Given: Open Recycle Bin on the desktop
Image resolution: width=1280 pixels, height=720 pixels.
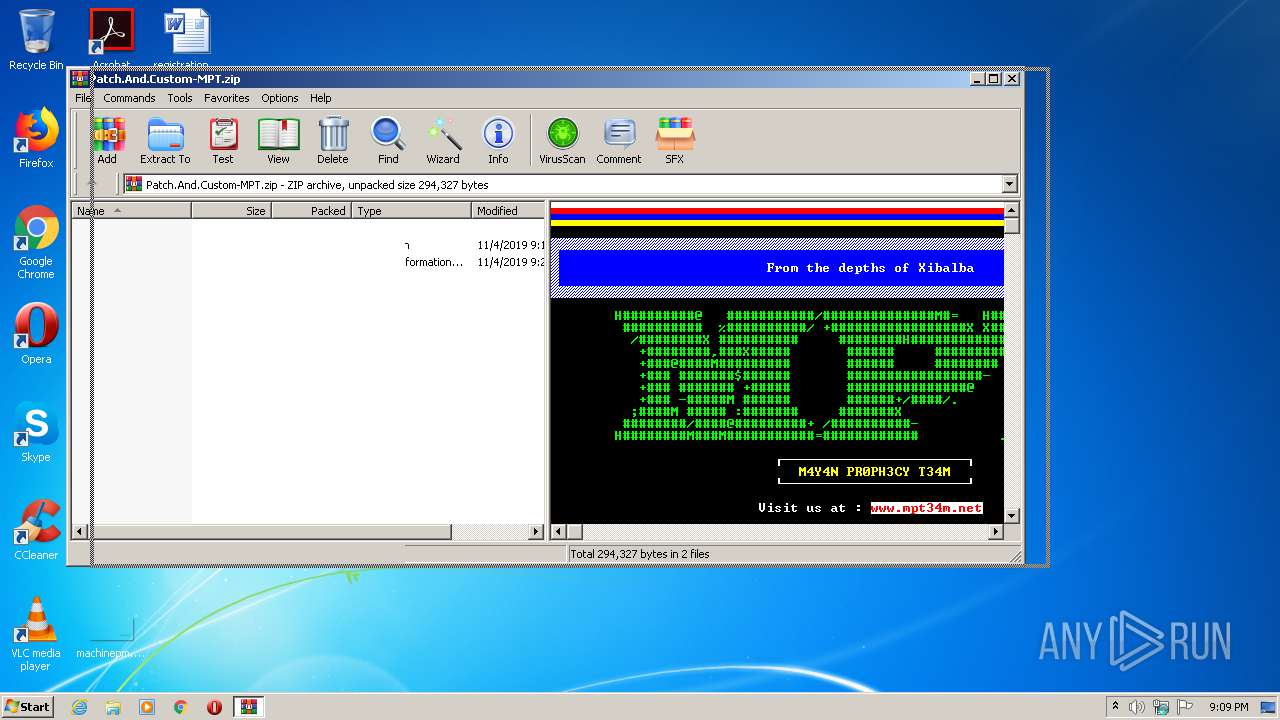Looking at the screenshot, I should (36, 40).
